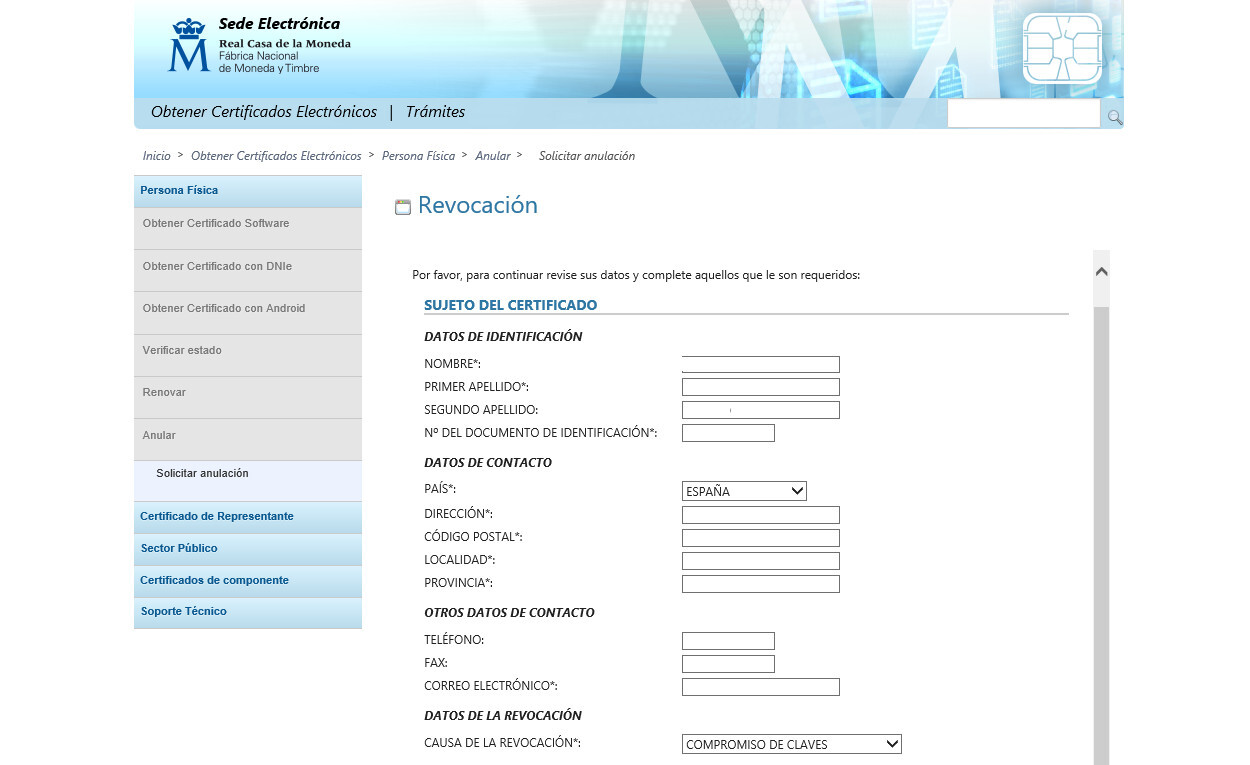Select Obtener Certificado Software in sidebar
The height and width of the screenshot is (765, 1250).
[x=216, y=223]
